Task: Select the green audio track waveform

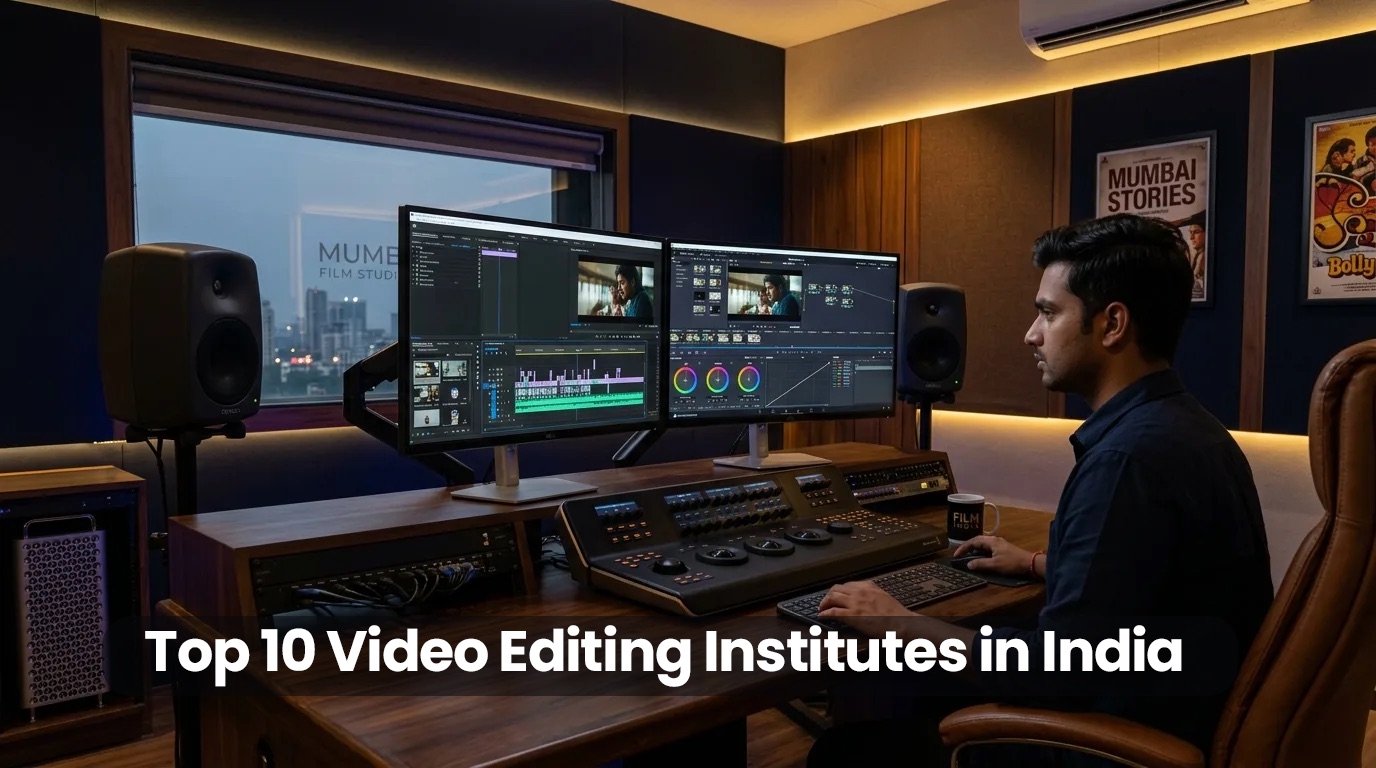Action: tap(579, 402)
